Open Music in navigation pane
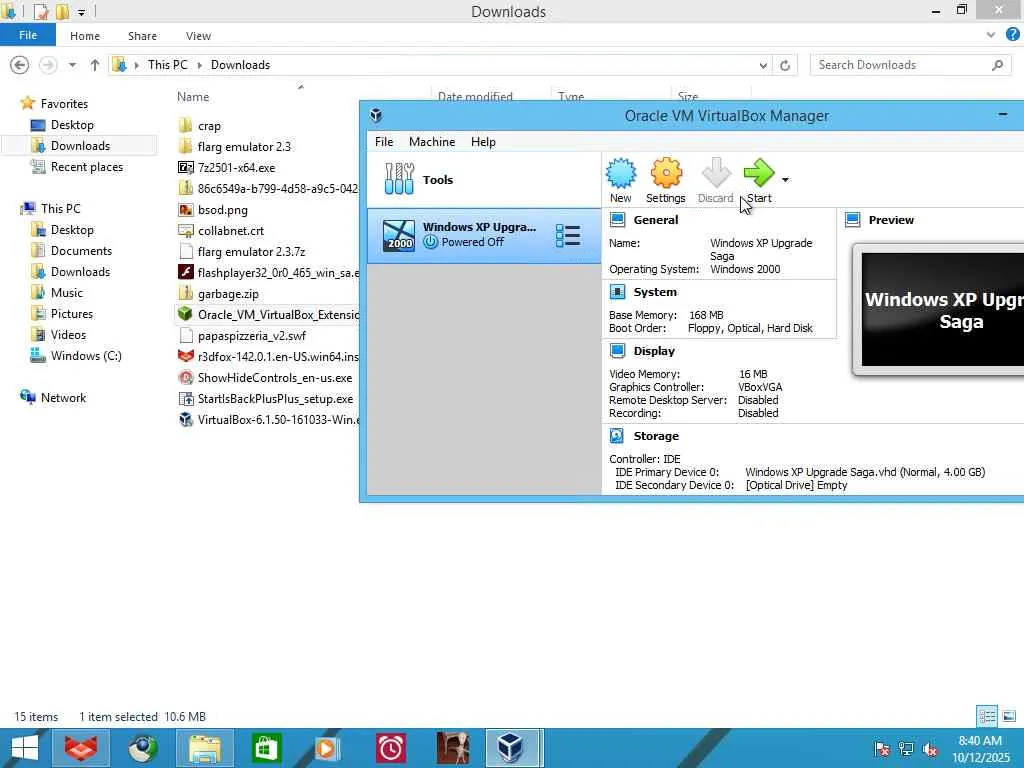Image resolution: width=1024 pixels, height=768 pixels. pos(67,293)
